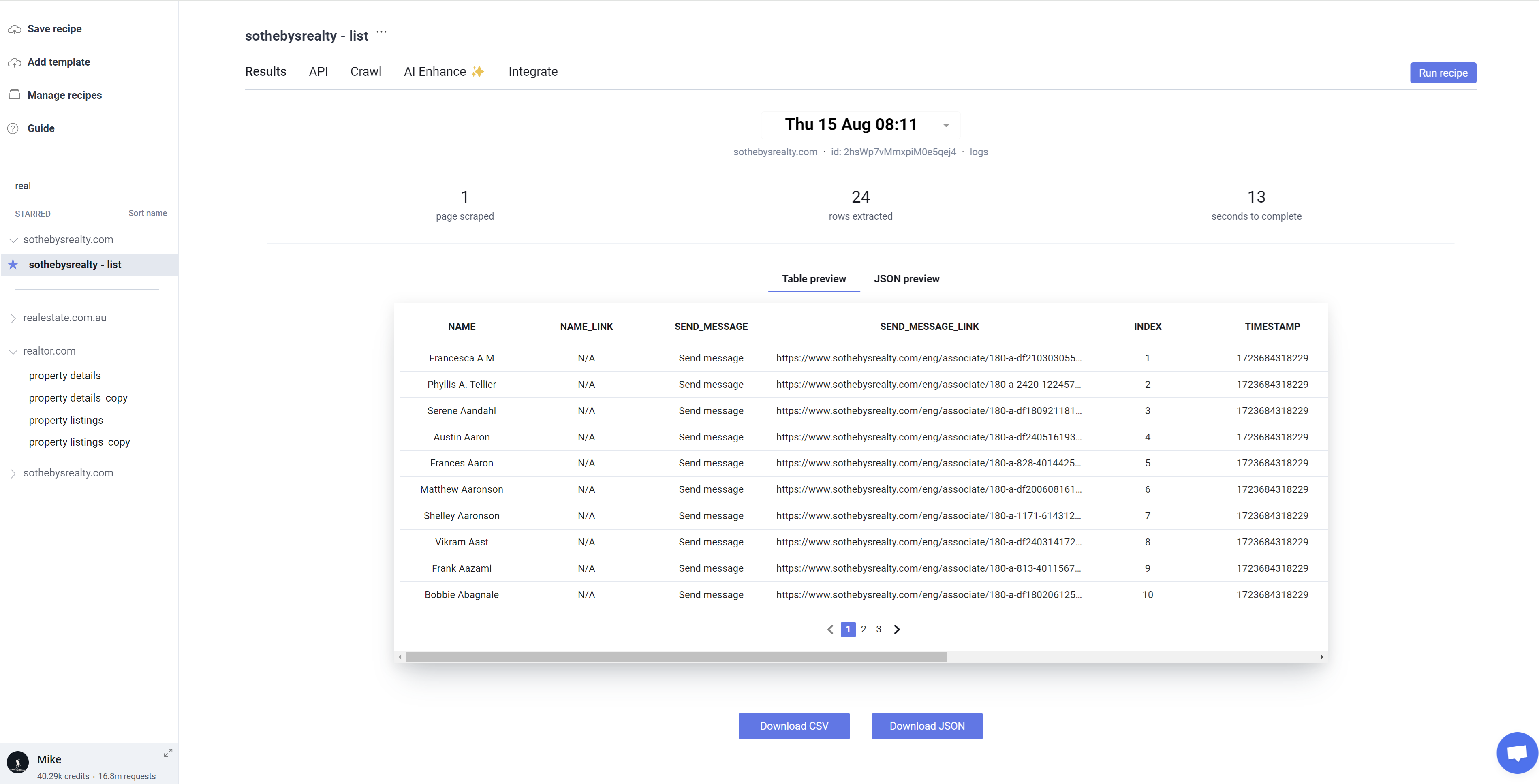Switch to the Crawl tab
The width and height of the screenshot is (1539, 784).
[365, 72]
